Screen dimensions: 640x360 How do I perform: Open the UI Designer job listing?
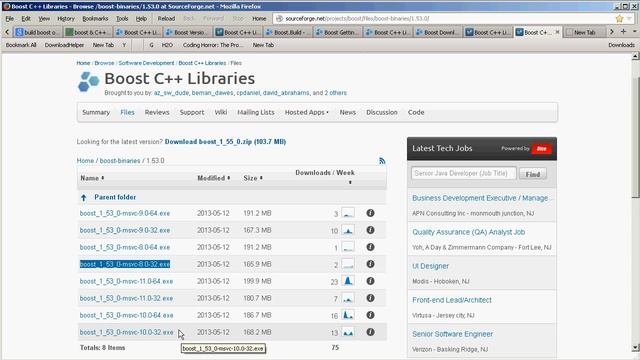tap(430, 266)
